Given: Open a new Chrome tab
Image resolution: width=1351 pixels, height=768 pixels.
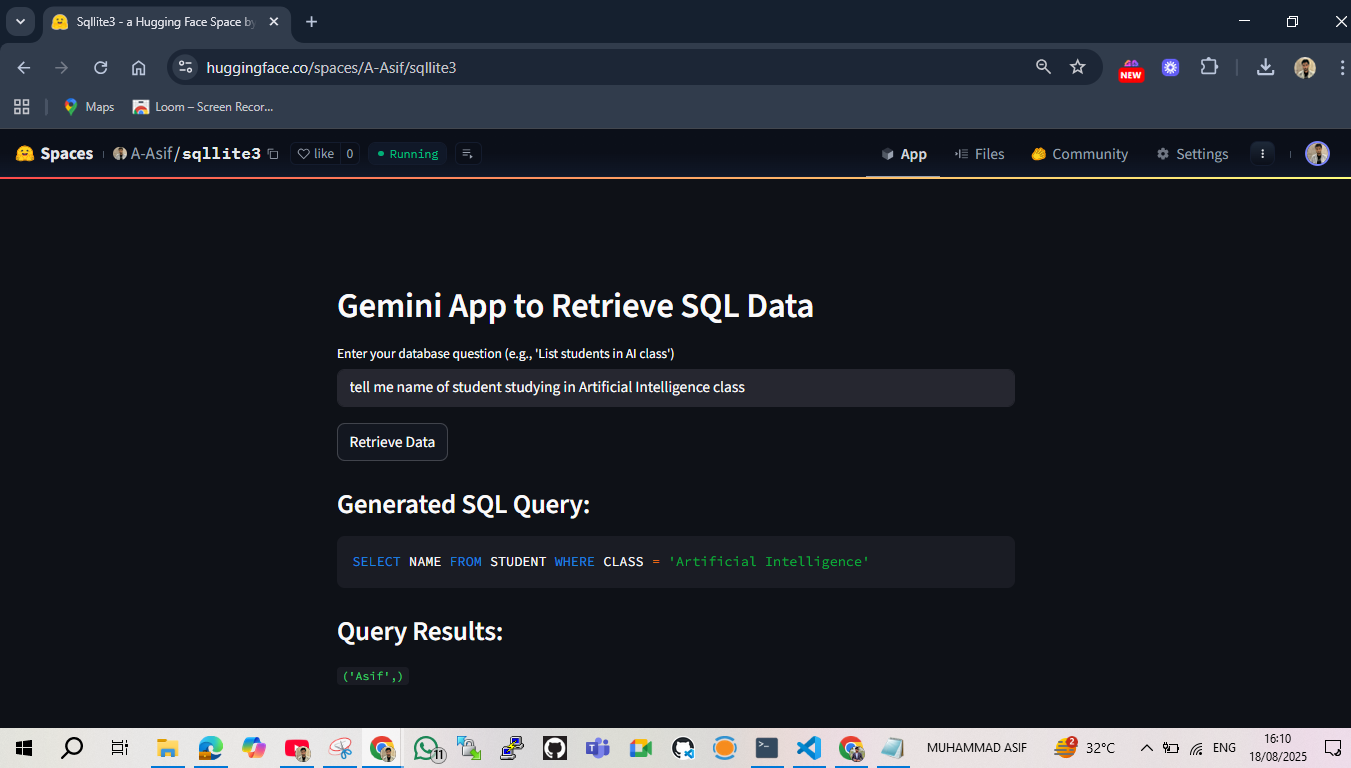Looking at the screenshot, I should [311, 22].
